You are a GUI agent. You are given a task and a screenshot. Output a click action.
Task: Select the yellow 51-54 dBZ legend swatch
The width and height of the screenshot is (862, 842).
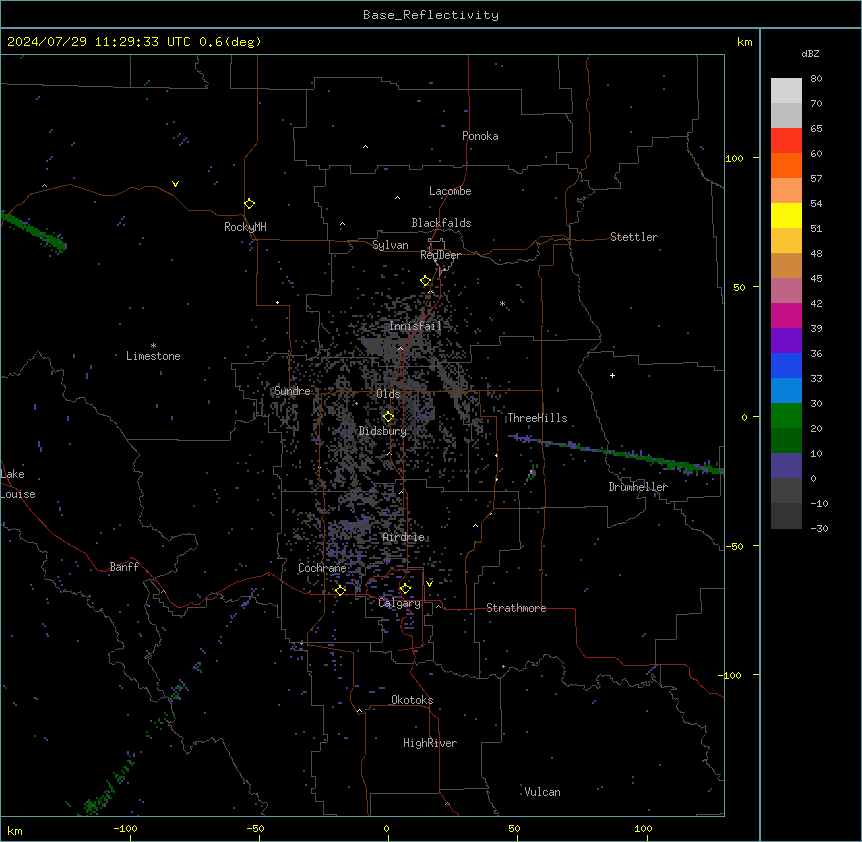tap(786, 215)
